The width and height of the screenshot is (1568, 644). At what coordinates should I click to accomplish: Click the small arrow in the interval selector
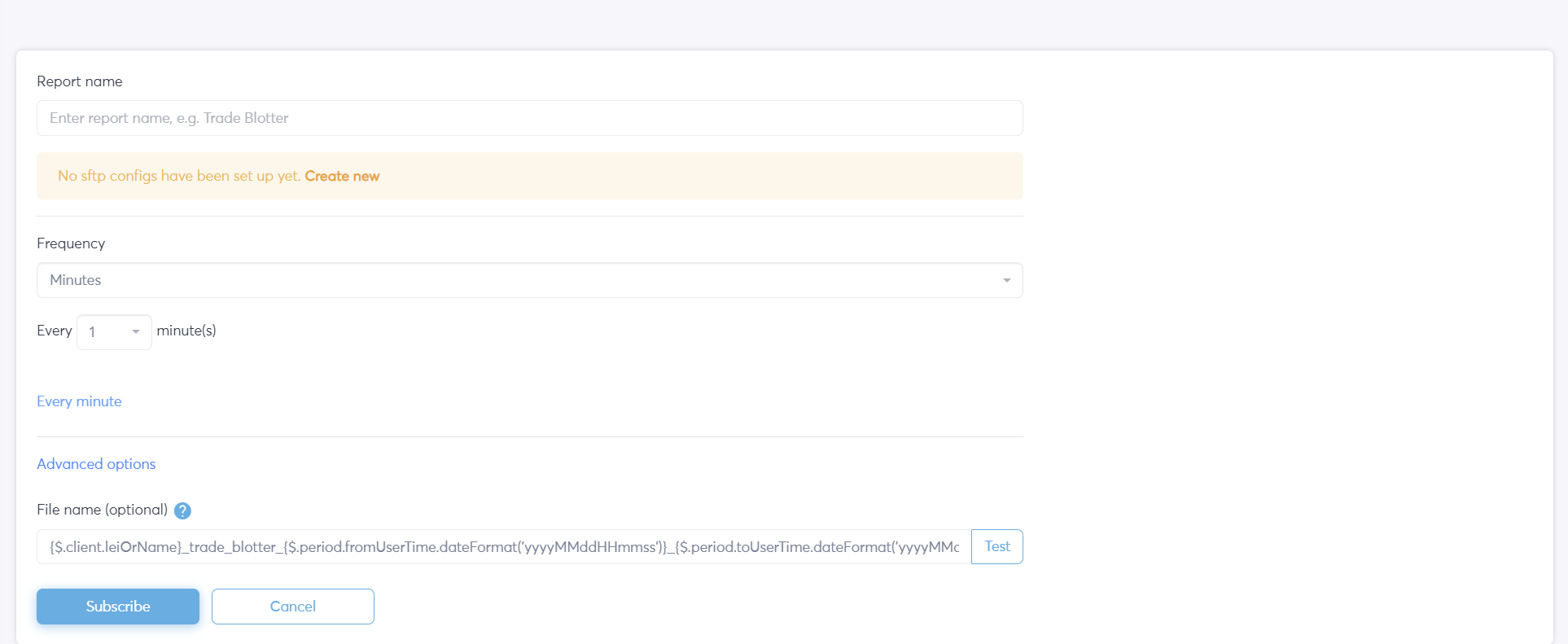point(136,332)
